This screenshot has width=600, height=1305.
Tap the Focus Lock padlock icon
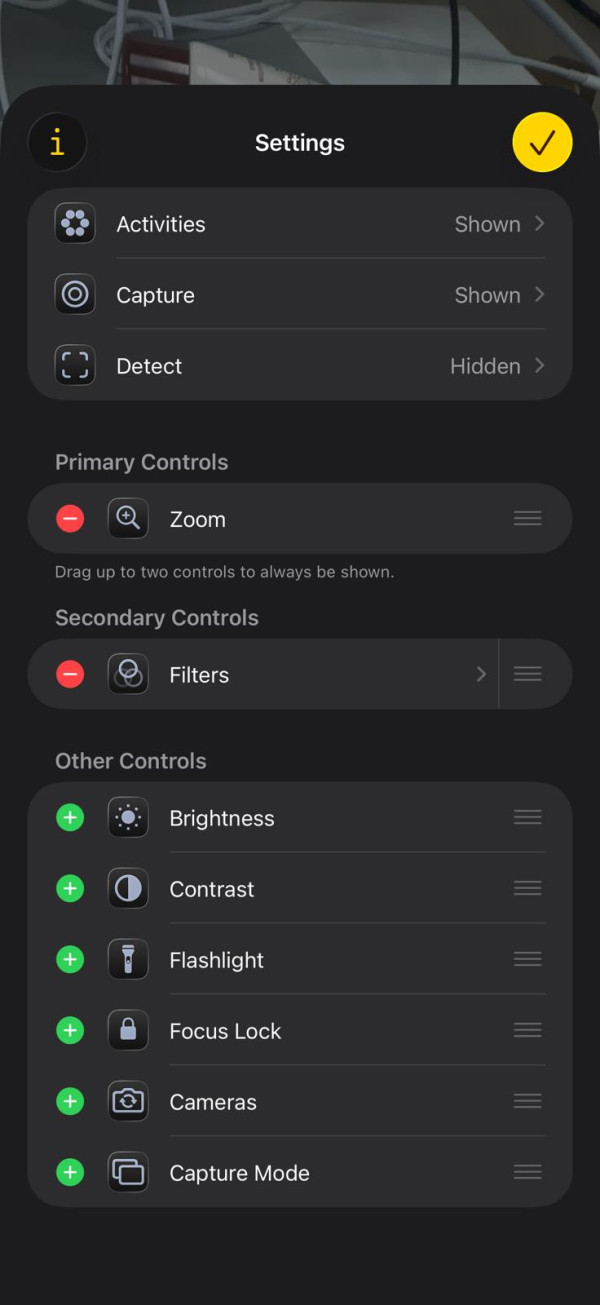[x=128, y=1031]
